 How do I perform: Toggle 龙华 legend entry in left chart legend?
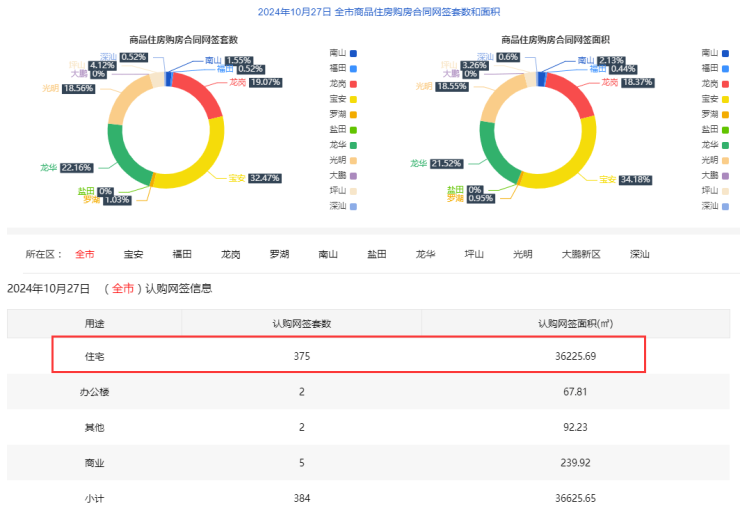tap(342, 145)
